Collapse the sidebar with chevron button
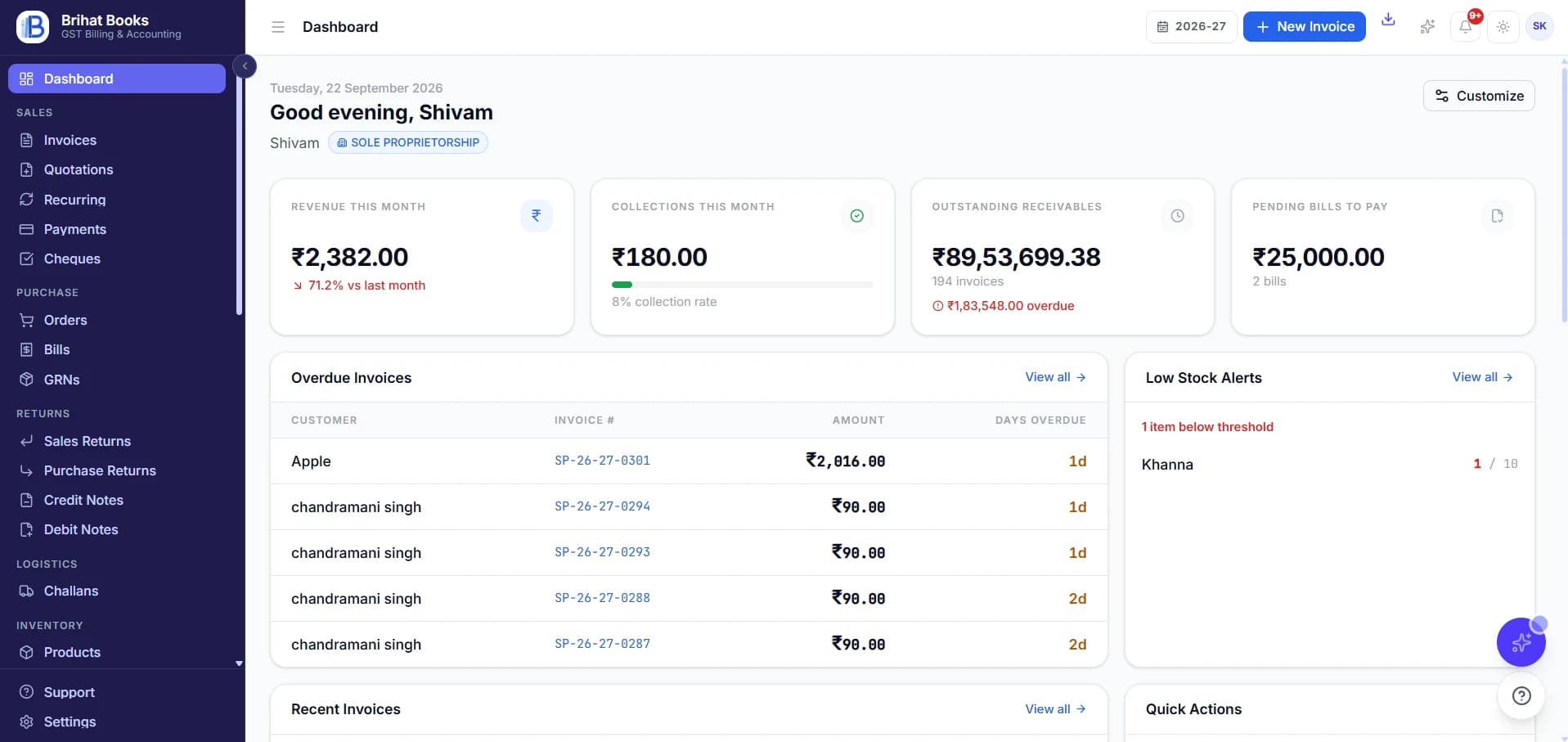Screen dimensions: 1568x742 coord(245,66)
